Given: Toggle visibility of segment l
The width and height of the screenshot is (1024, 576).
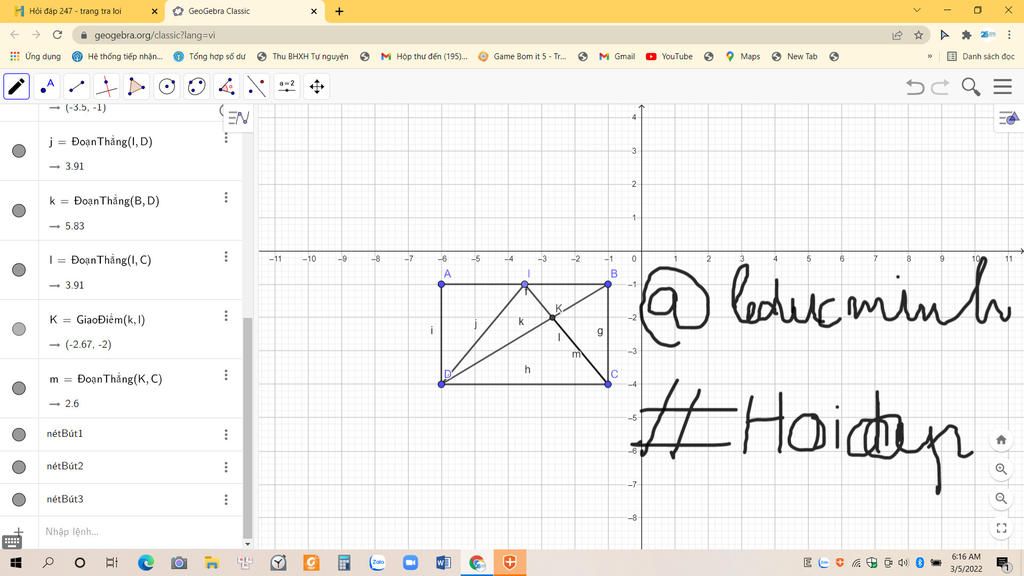Looking at the screenshot, I should click(x=19, y=270).
